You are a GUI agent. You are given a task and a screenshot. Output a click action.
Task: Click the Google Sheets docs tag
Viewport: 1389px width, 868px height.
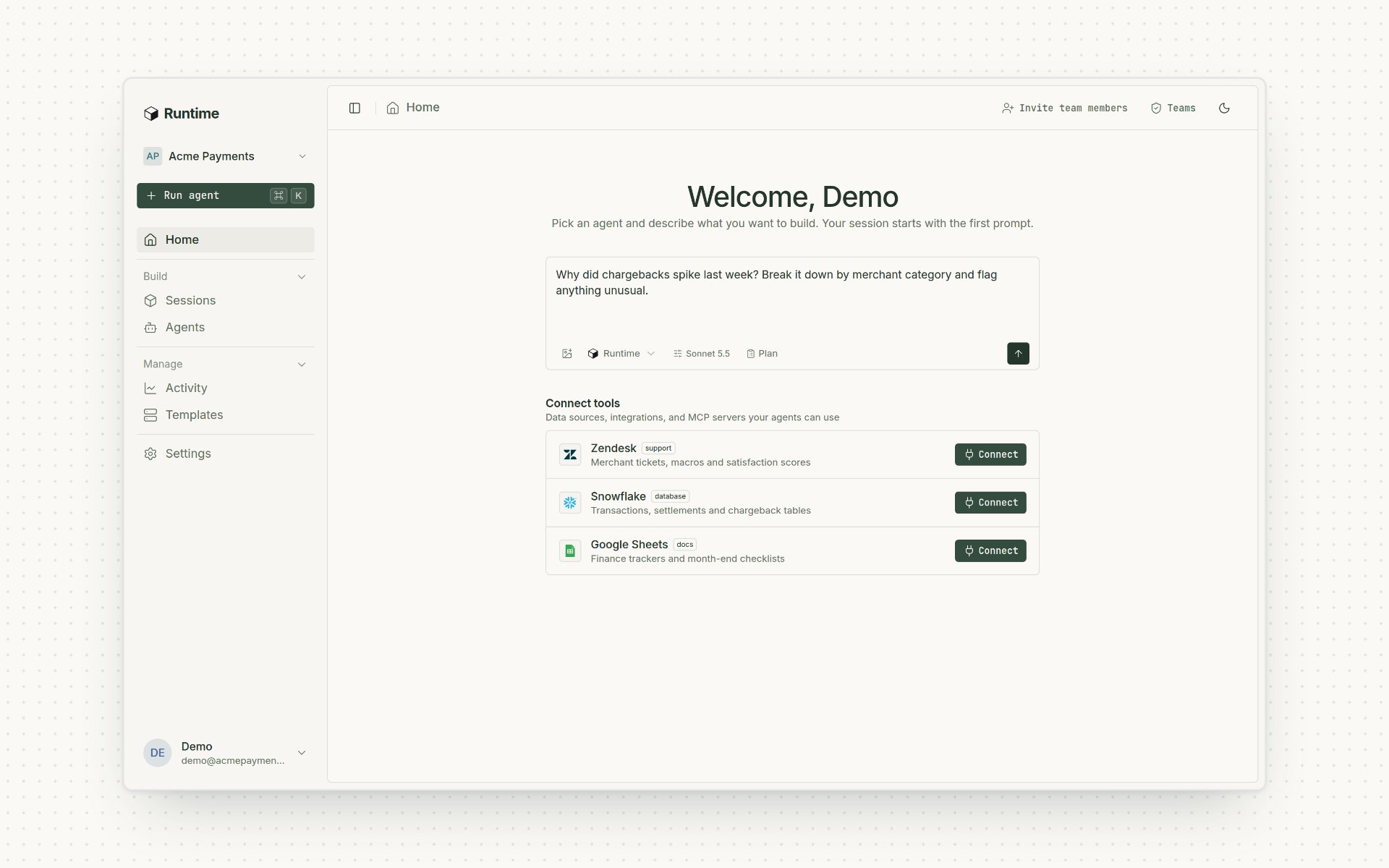pyautogui.click(x=685, y=545)
